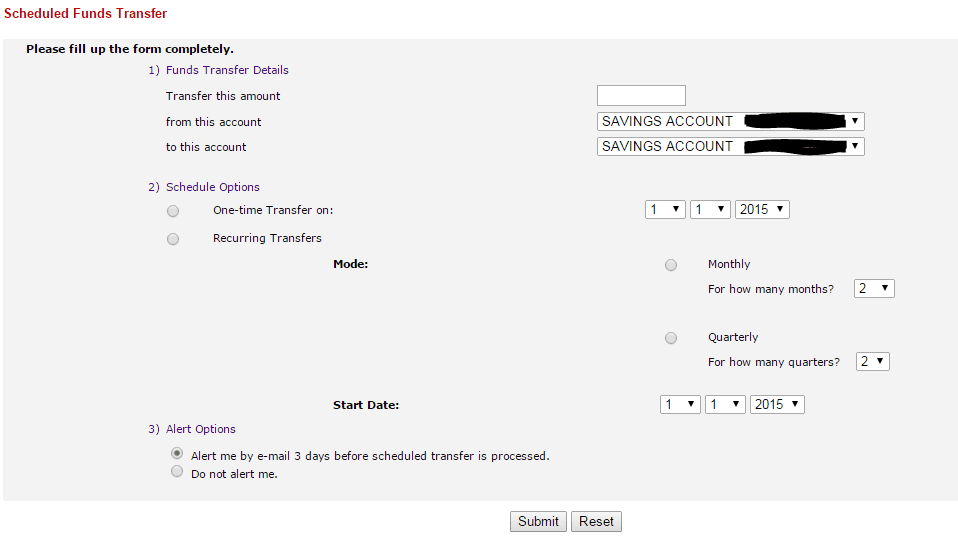Screen dimensions: 958x539
Task: Select 'Alert me by e-mail' option
Action: (x=177, y=454)
